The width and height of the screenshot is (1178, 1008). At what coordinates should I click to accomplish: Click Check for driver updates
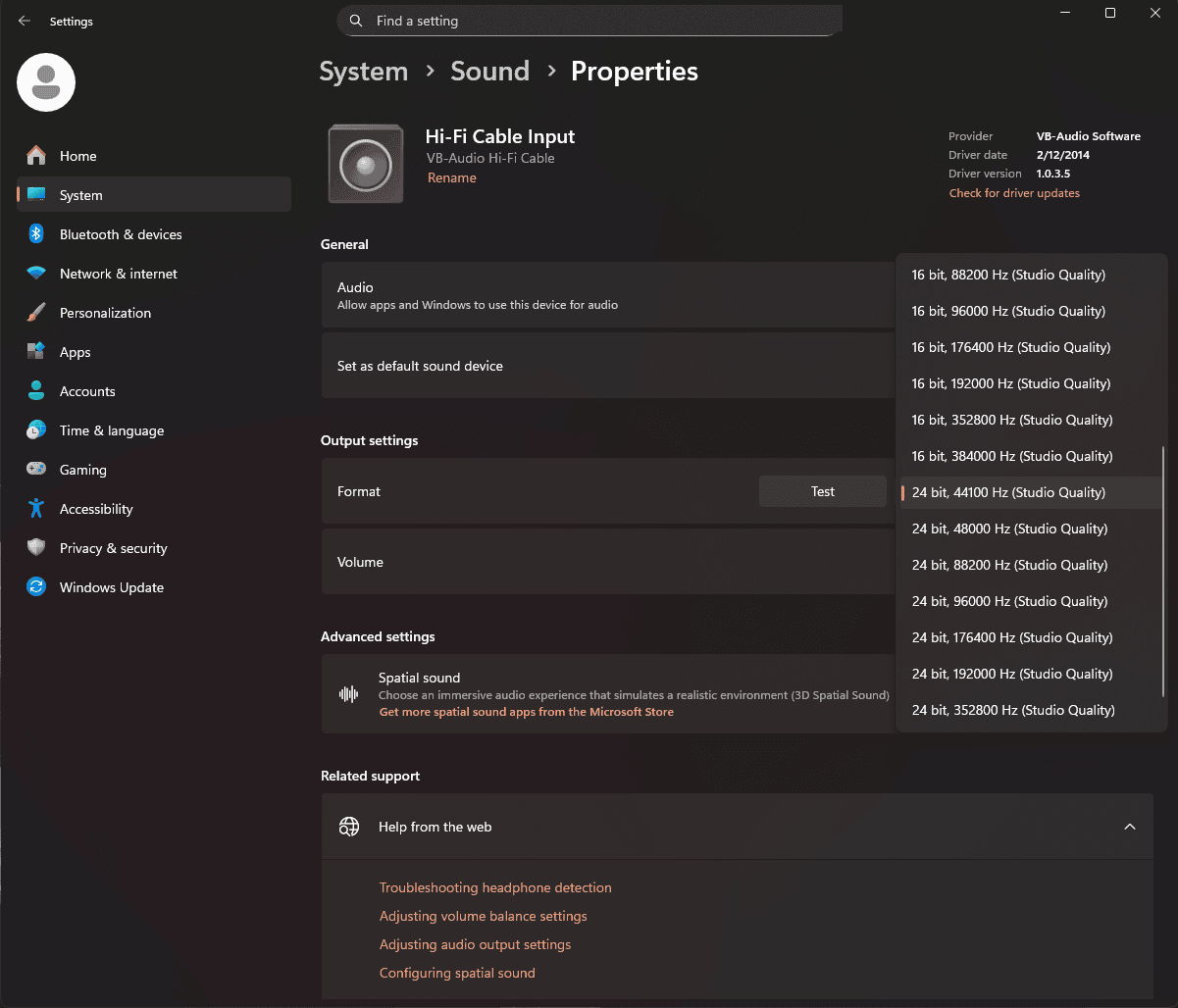coord(1014,193)
